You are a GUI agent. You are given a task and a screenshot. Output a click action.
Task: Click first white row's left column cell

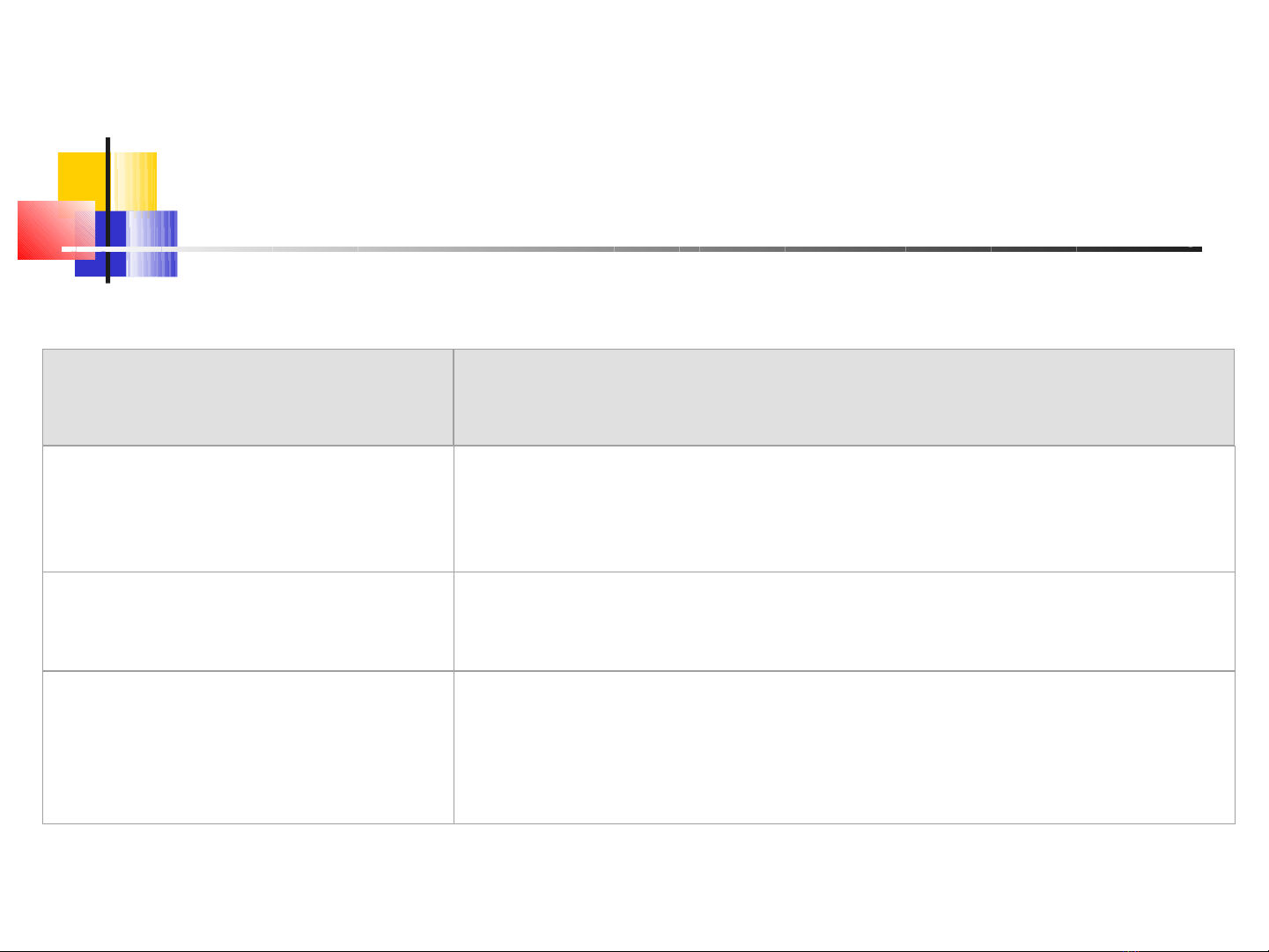(x=247, y=509)
